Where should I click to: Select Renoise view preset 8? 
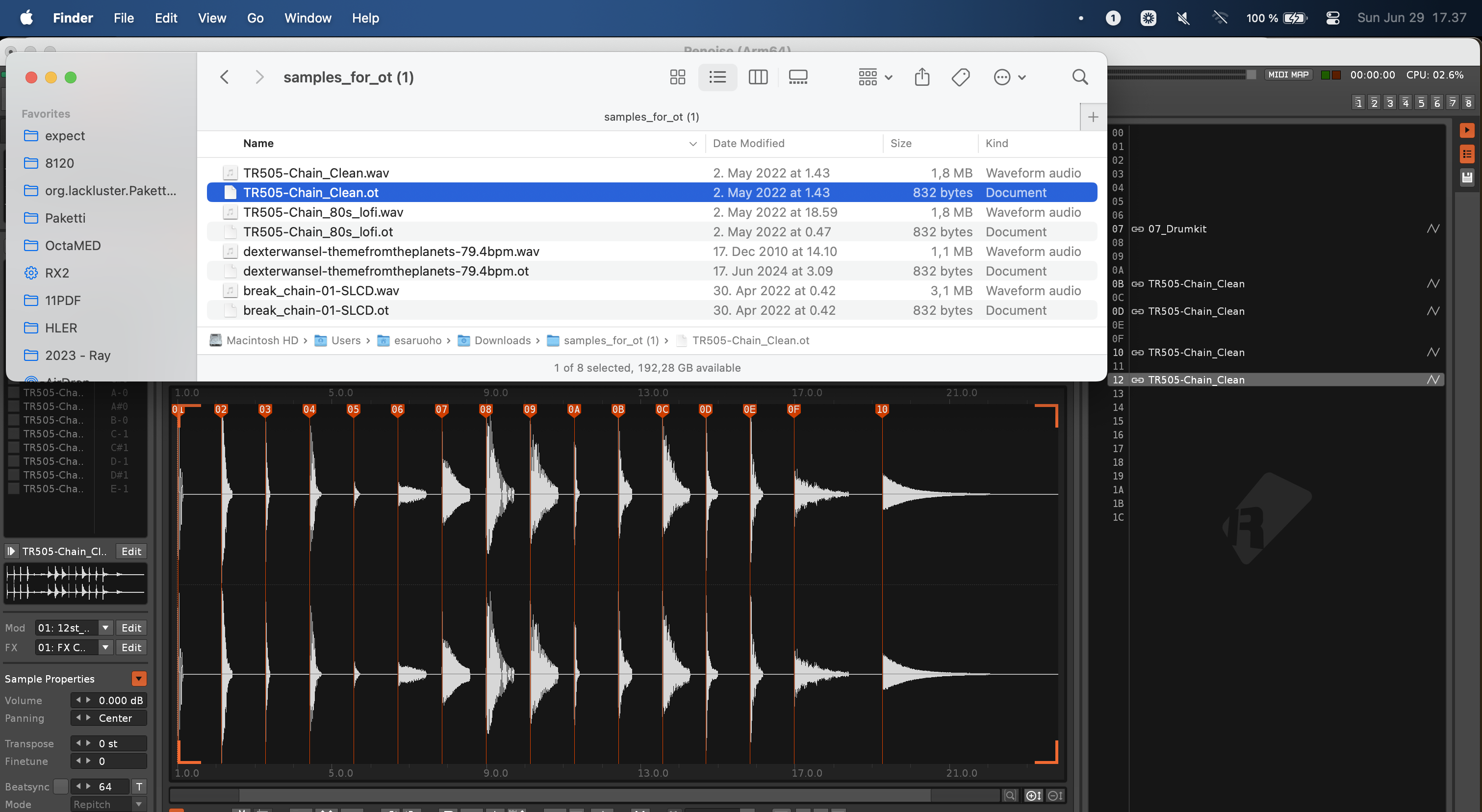tap(1468, 103)
